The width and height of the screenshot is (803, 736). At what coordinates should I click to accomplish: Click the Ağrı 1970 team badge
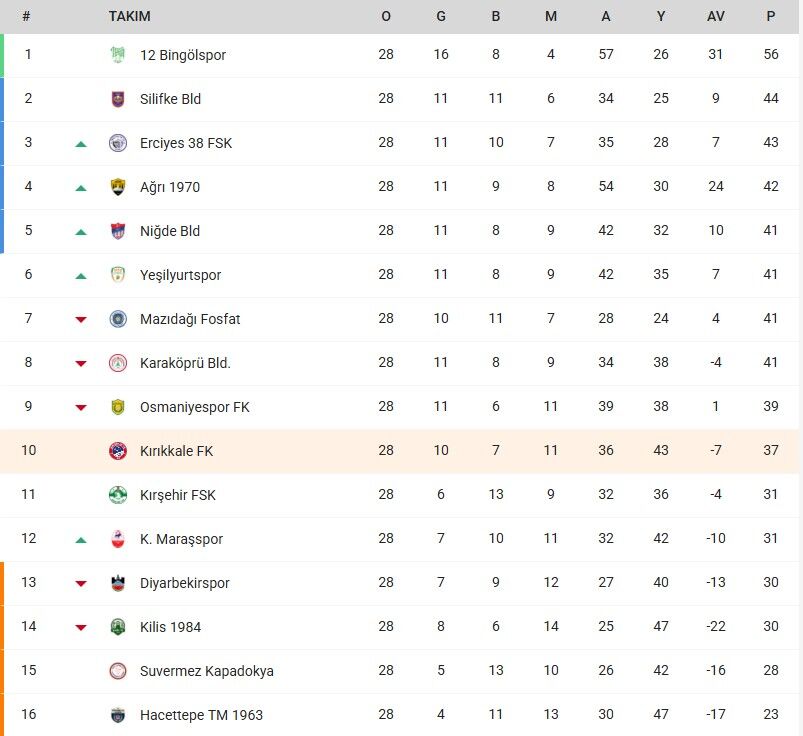click(x=118, y=187)
